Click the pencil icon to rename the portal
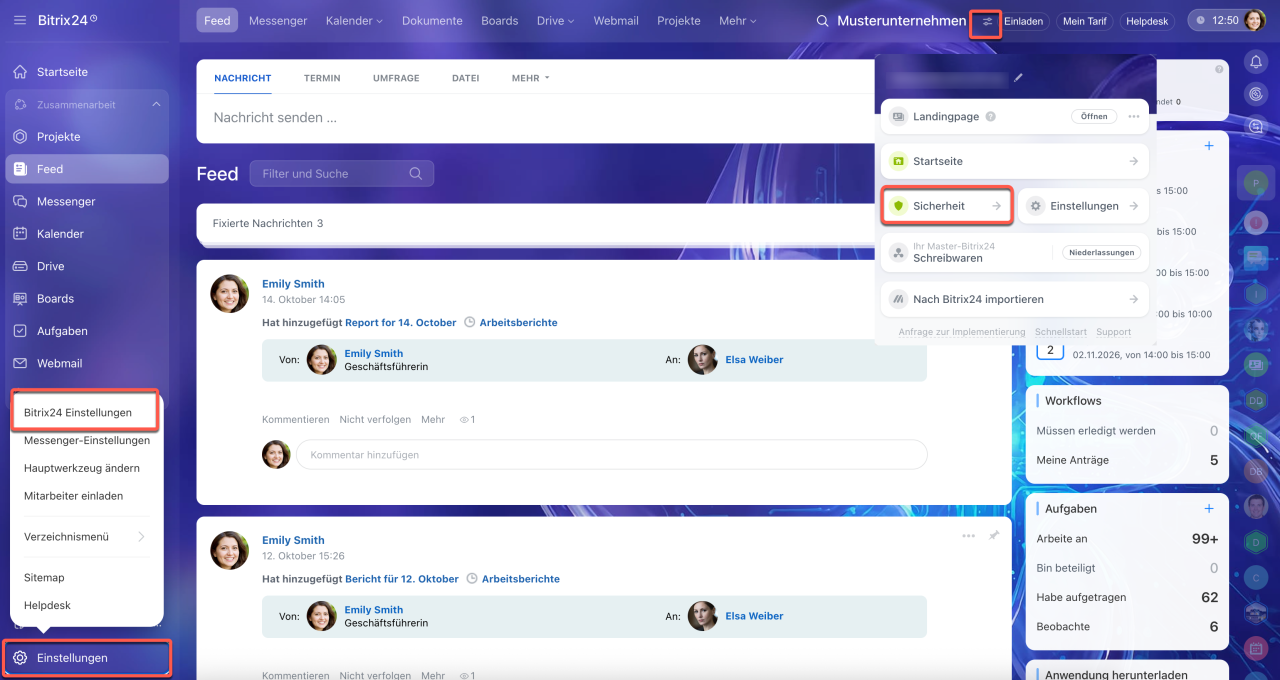 [x=1018, y=77]
